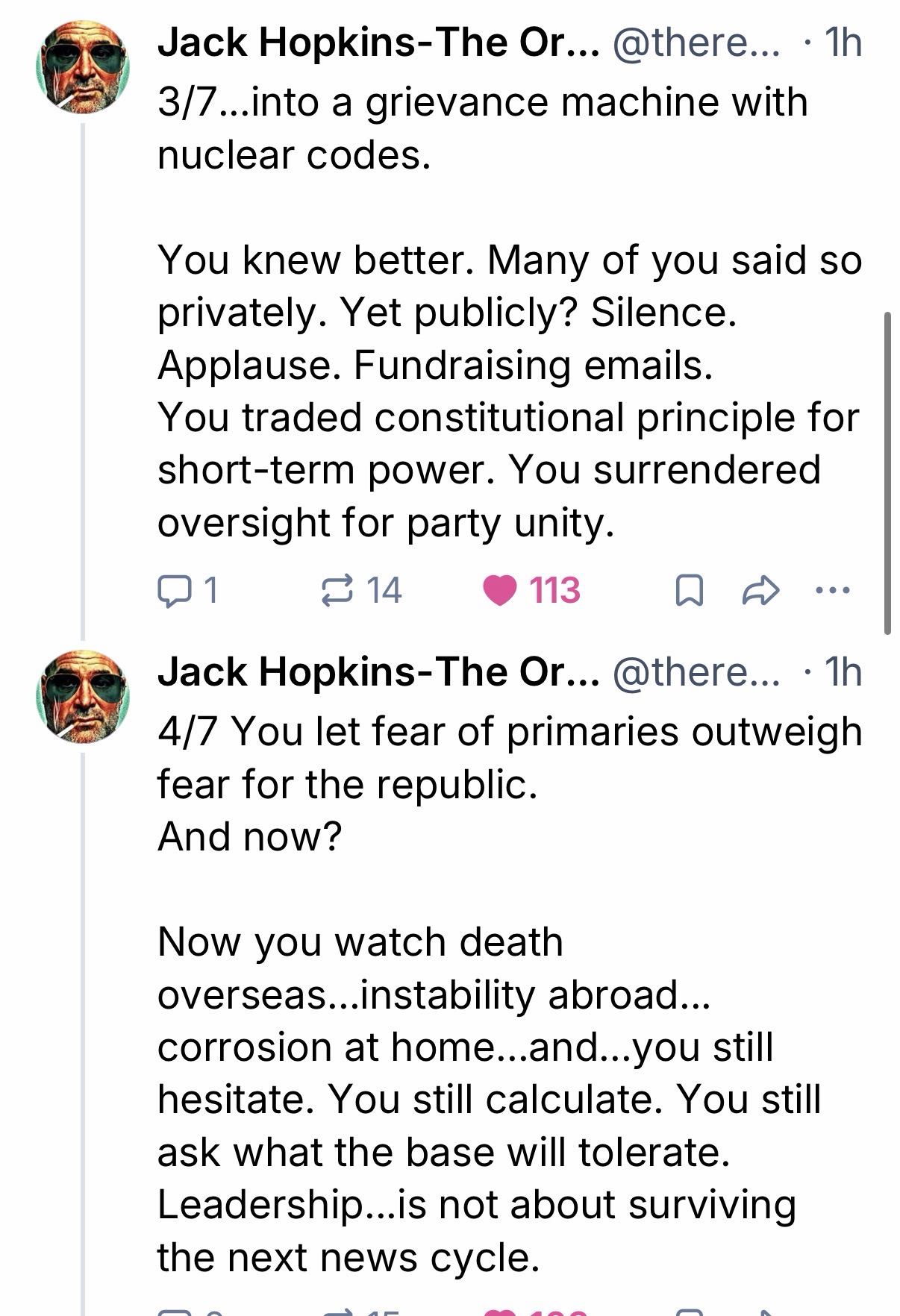Open the three-dot more menu on 3/7 tweet
Viewport: 900px width, 1316px height.
pos(832,591)
